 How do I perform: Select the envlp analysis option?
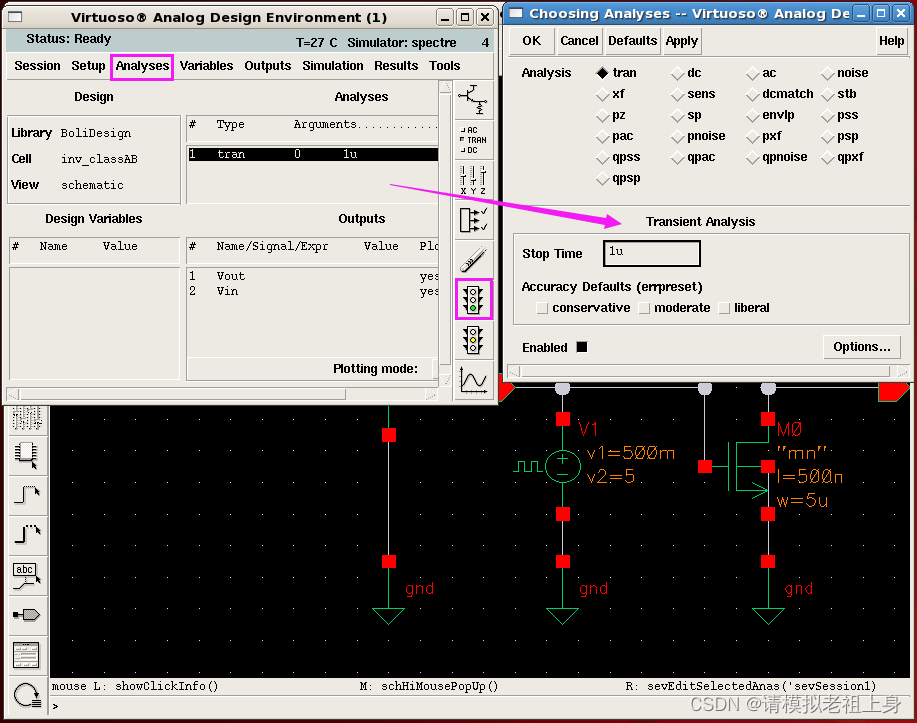[752, 115]
